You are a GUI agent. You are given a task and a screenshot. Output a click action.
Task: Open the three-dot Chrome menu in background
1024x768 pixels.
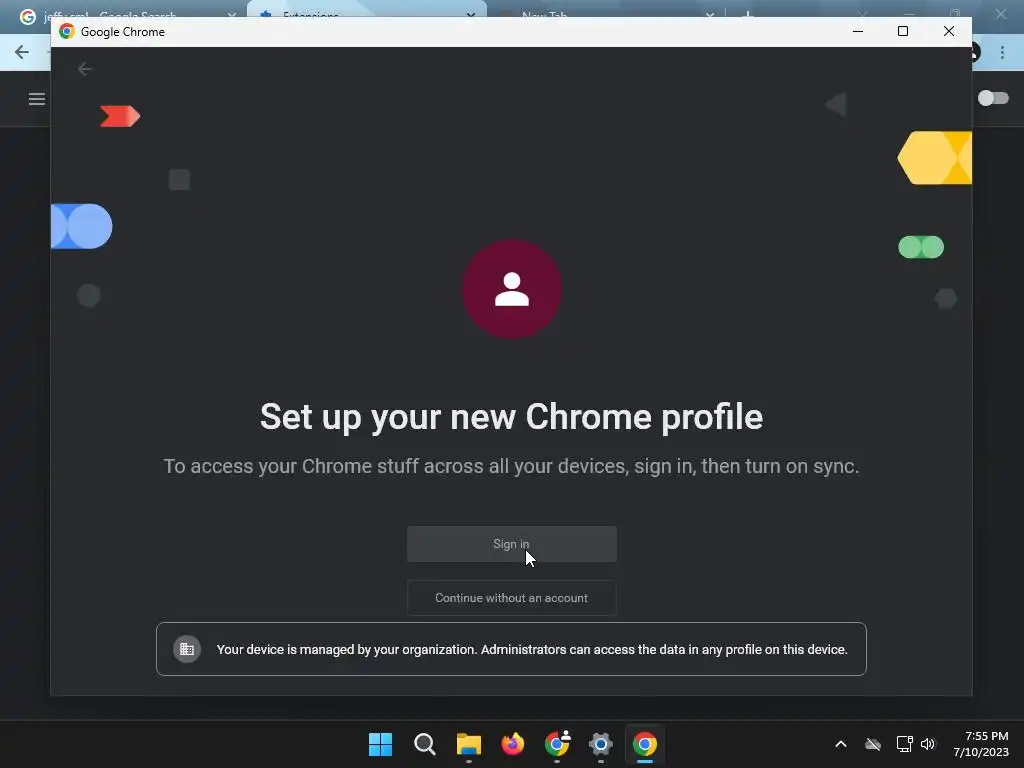pyautogui.click(x=1002, y=52)
